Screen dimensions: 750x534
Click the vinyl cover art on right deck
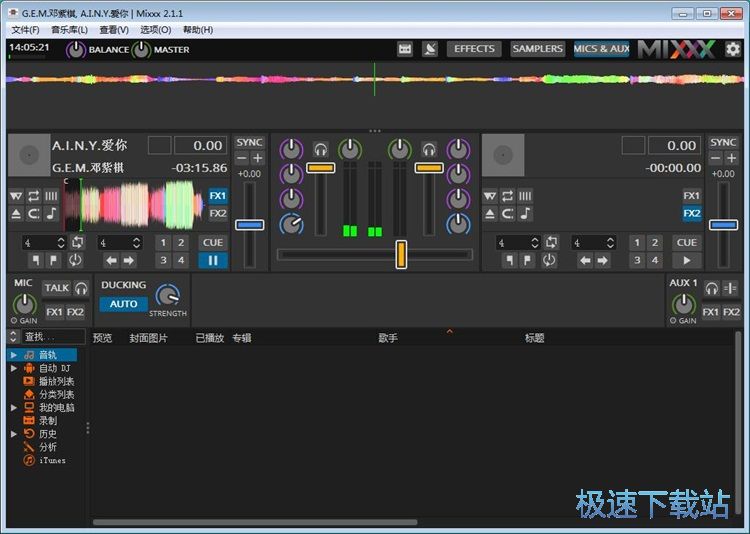click(503, 155)
